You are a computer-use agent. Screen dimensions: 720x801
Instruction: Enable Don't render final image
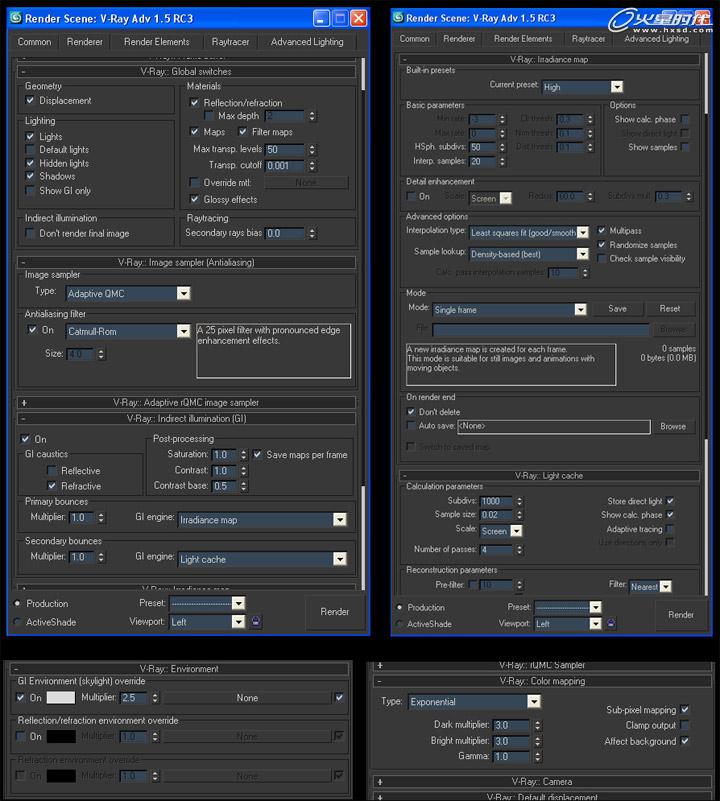click(x=30, y=233)
